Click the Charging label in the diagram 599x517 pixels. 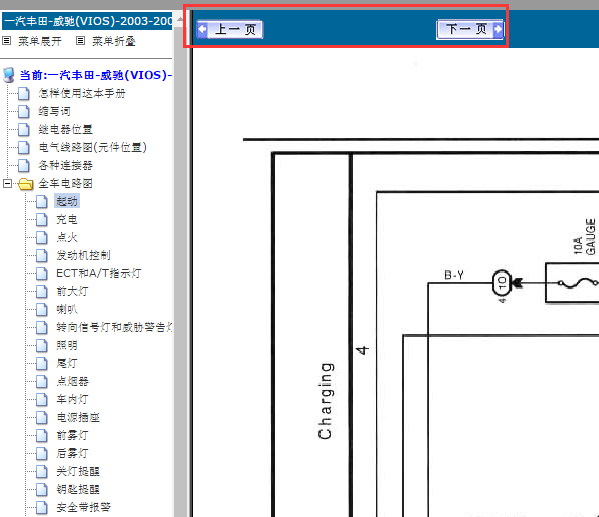325,401
